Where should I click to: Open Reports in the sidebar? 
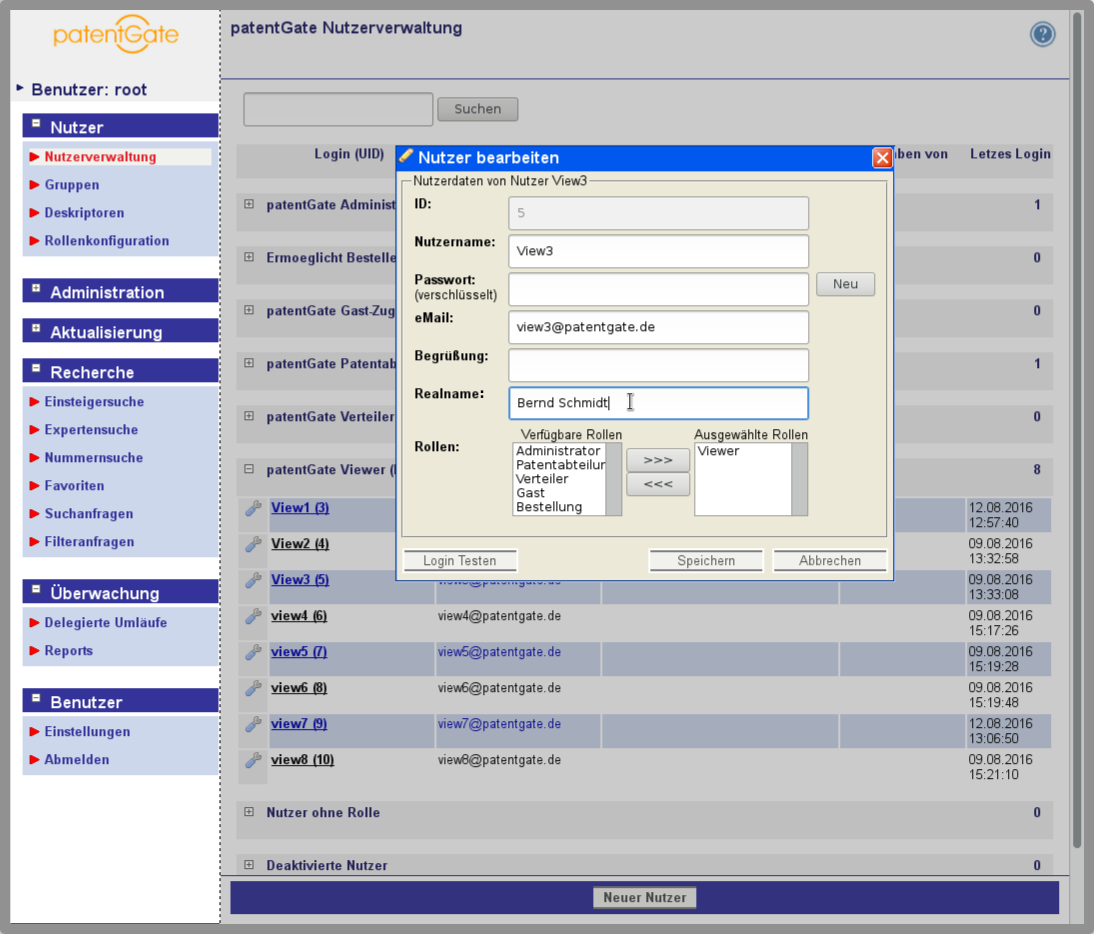click(x=68, y=650)
